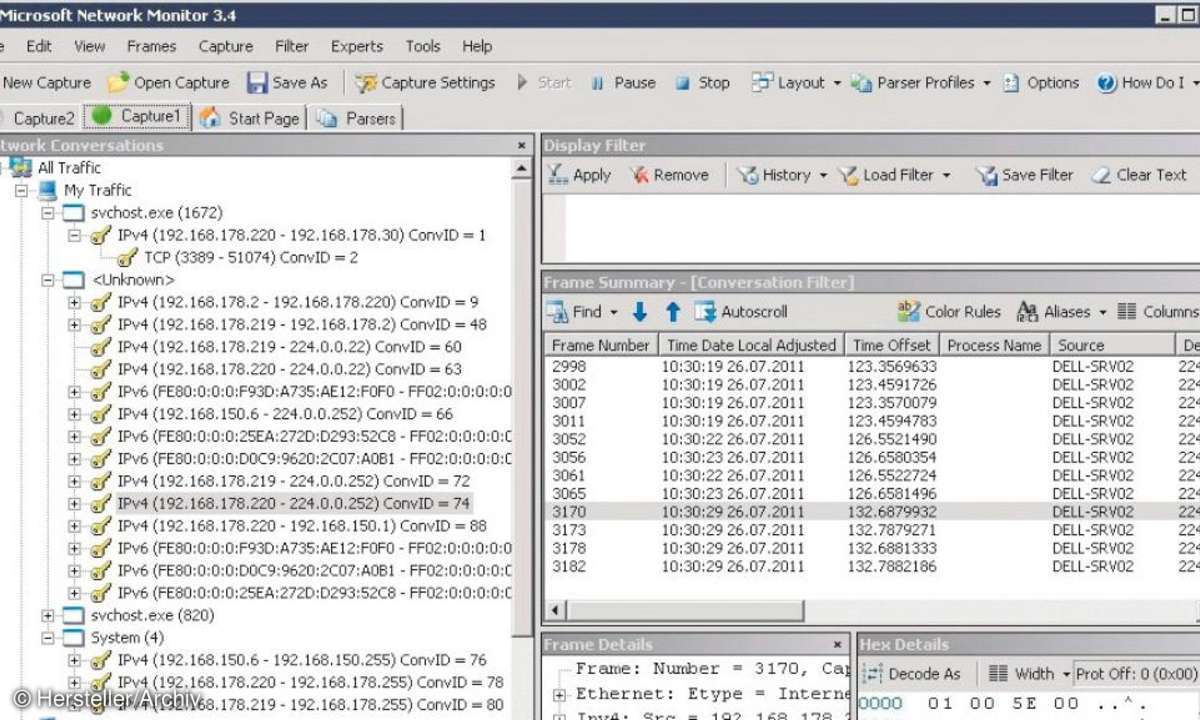Open the Frames menu
This screenshot has height=720, width=1200.
151,46
